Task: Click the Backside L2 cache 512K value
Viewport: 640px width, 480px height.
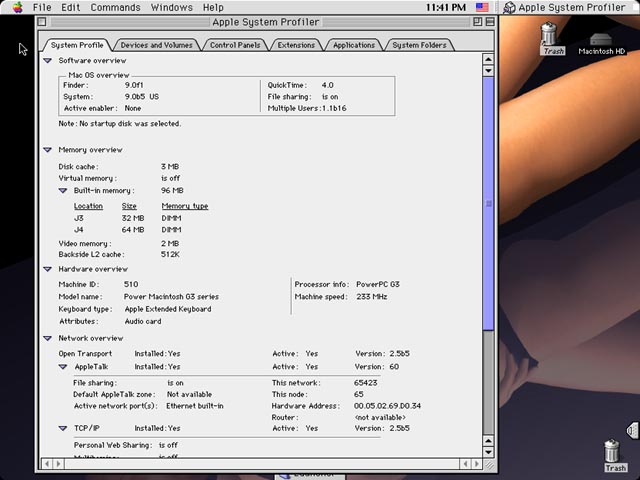Action: pyautogui.click(x=170, y=254)
